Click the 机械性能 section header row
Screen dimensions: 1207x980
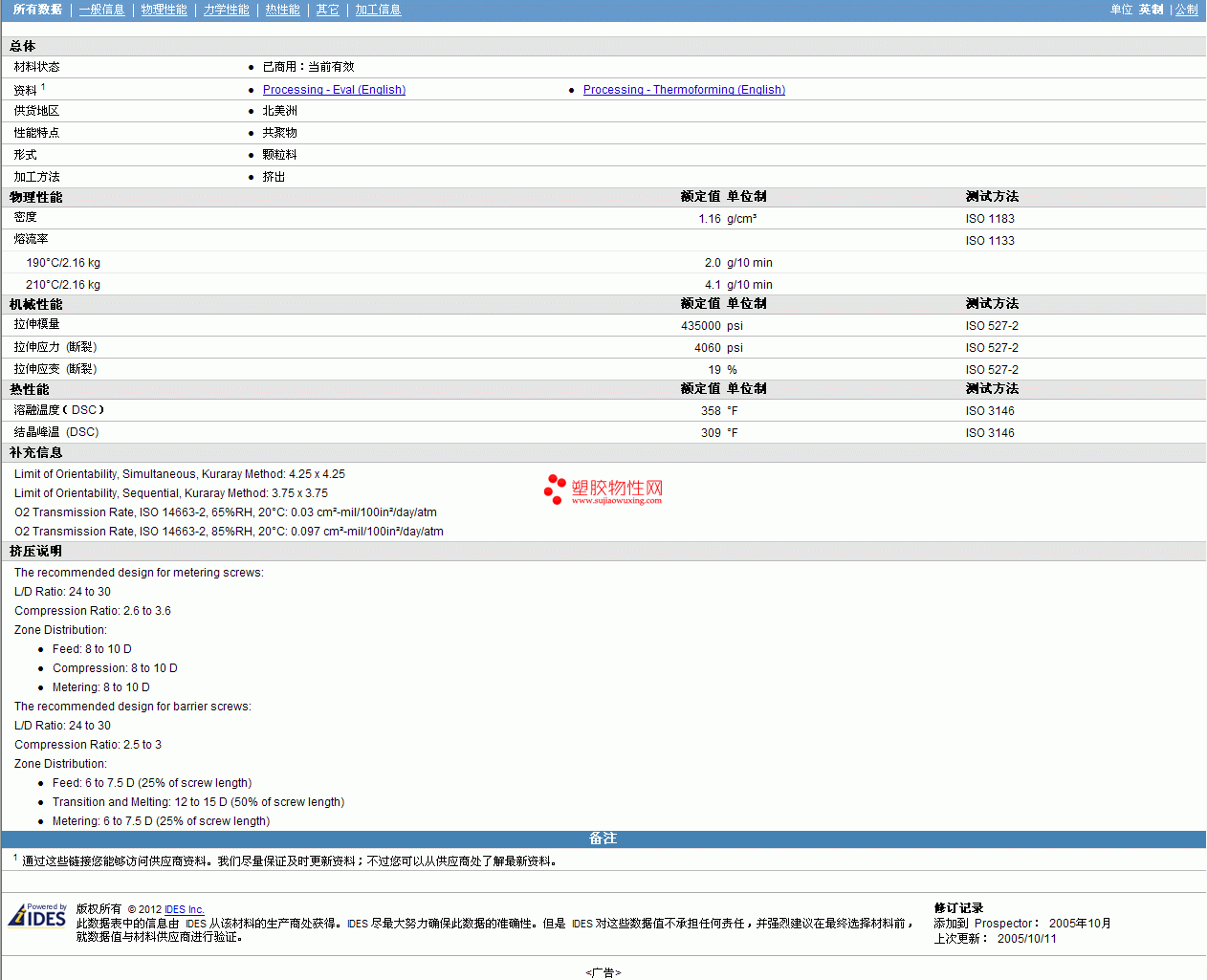coord(36,304)
